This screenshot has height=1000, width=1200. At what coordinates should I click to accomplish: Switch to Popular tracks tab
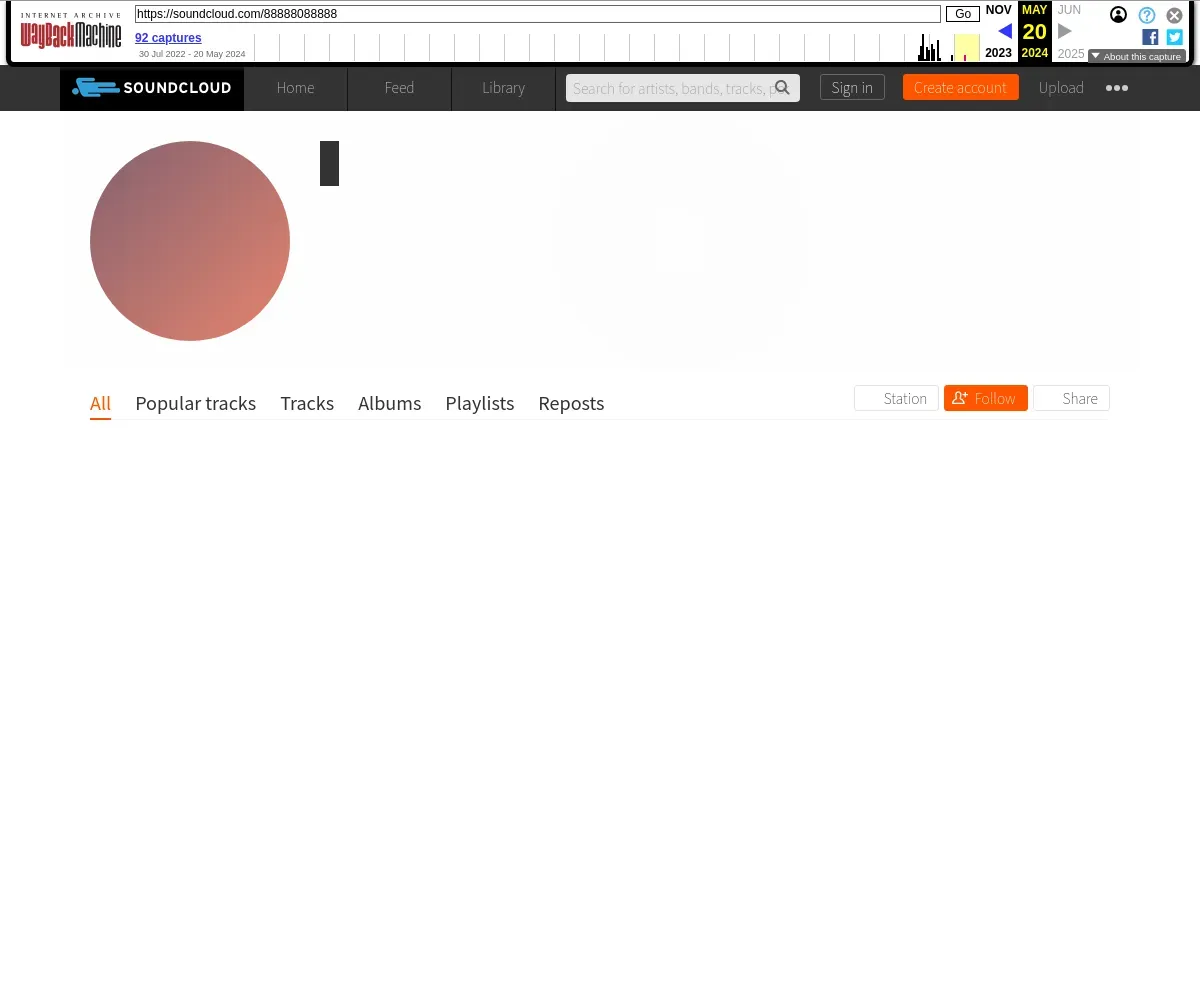(196, 403)
